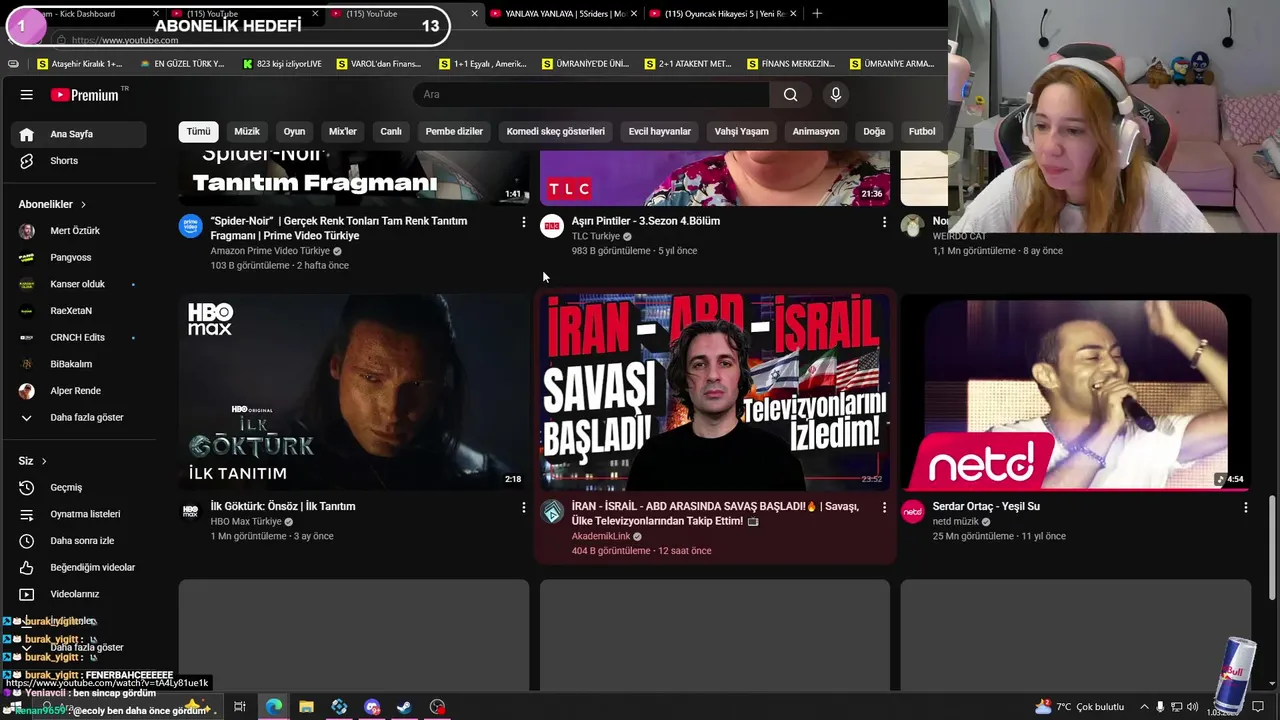Open options menu for İran-İsrail video
This screenshot has height=720, width=1280.
point(884,508)
